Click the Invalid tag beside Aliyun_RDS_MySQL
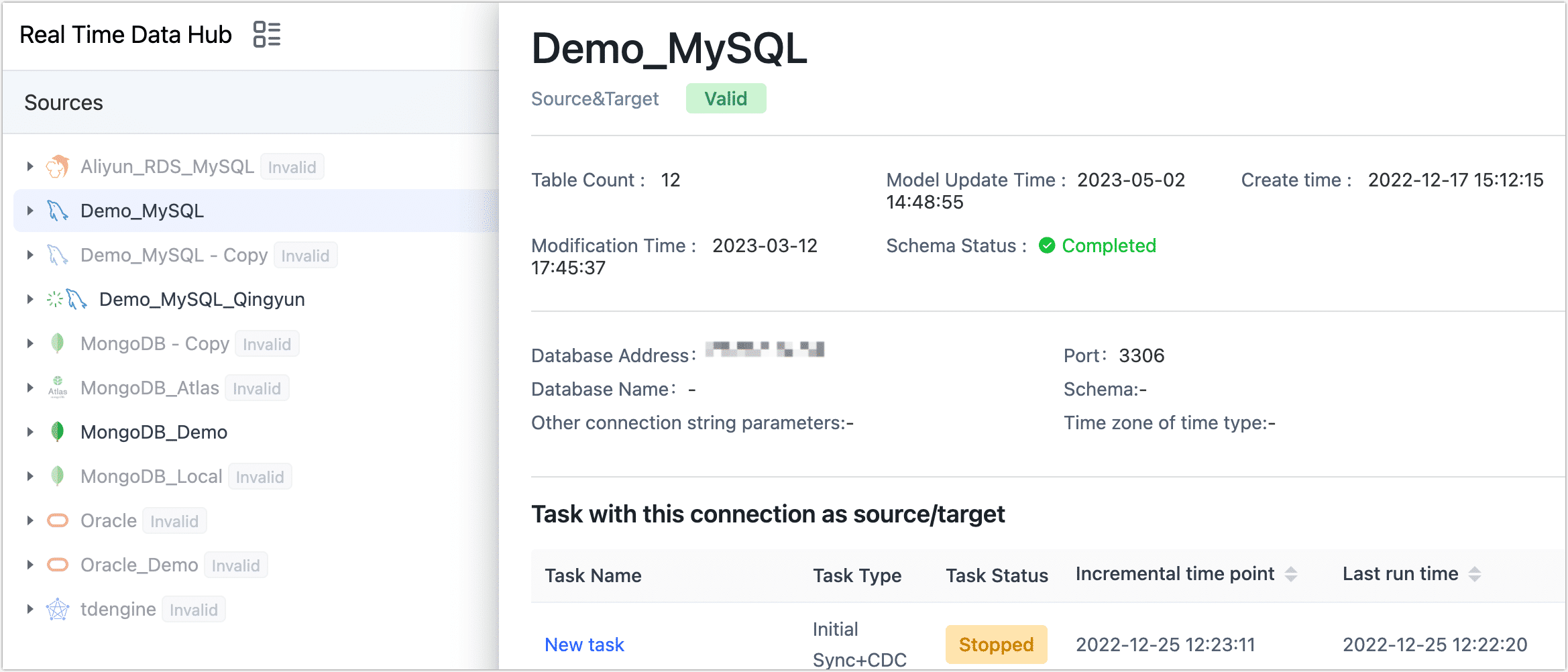Viewport: 1568px width, 672px height. tap(292, 167)
